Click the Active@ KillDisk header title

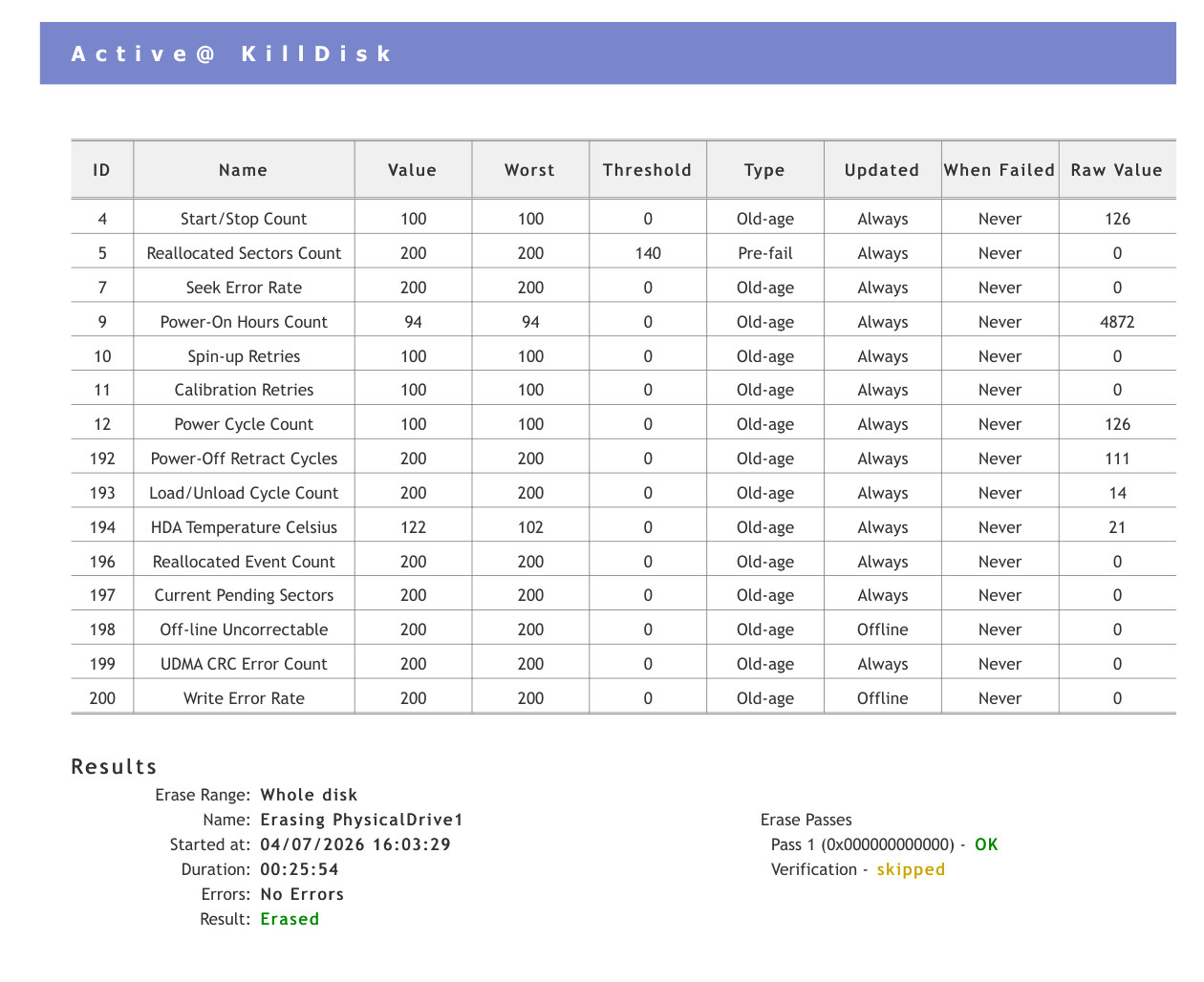coord(231,53)
